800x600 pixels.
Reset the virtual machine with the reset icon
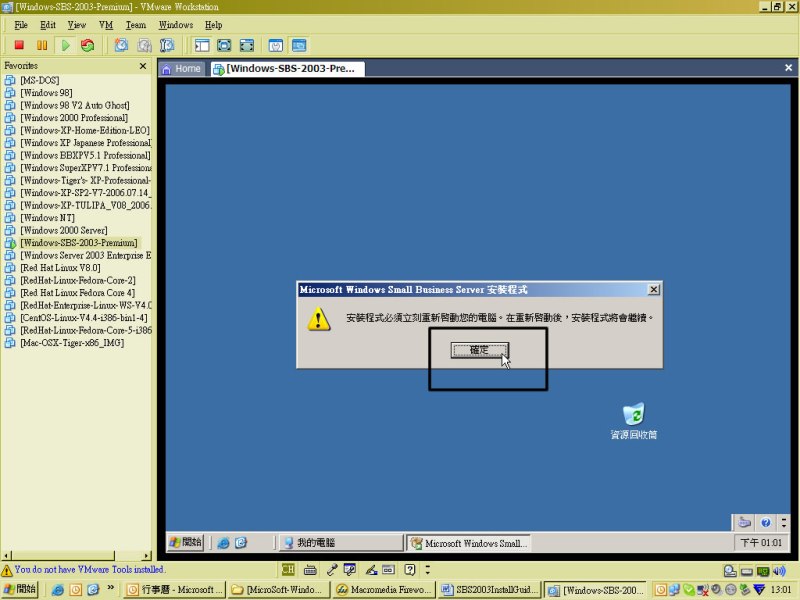point(88,45)
